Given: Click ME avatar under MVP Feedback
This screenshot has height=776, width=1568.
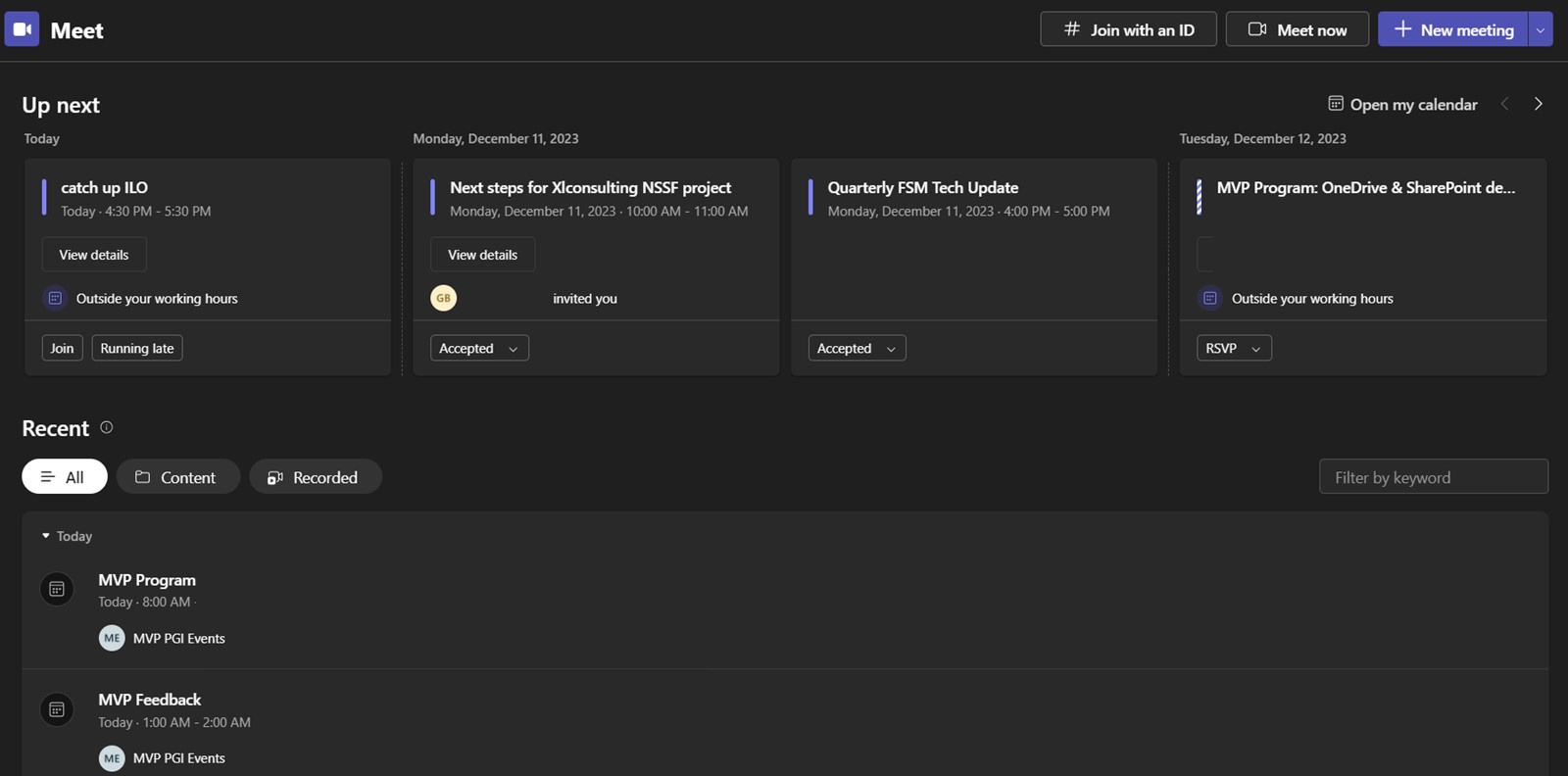Looking at the screenshot, I should (112, 758).
